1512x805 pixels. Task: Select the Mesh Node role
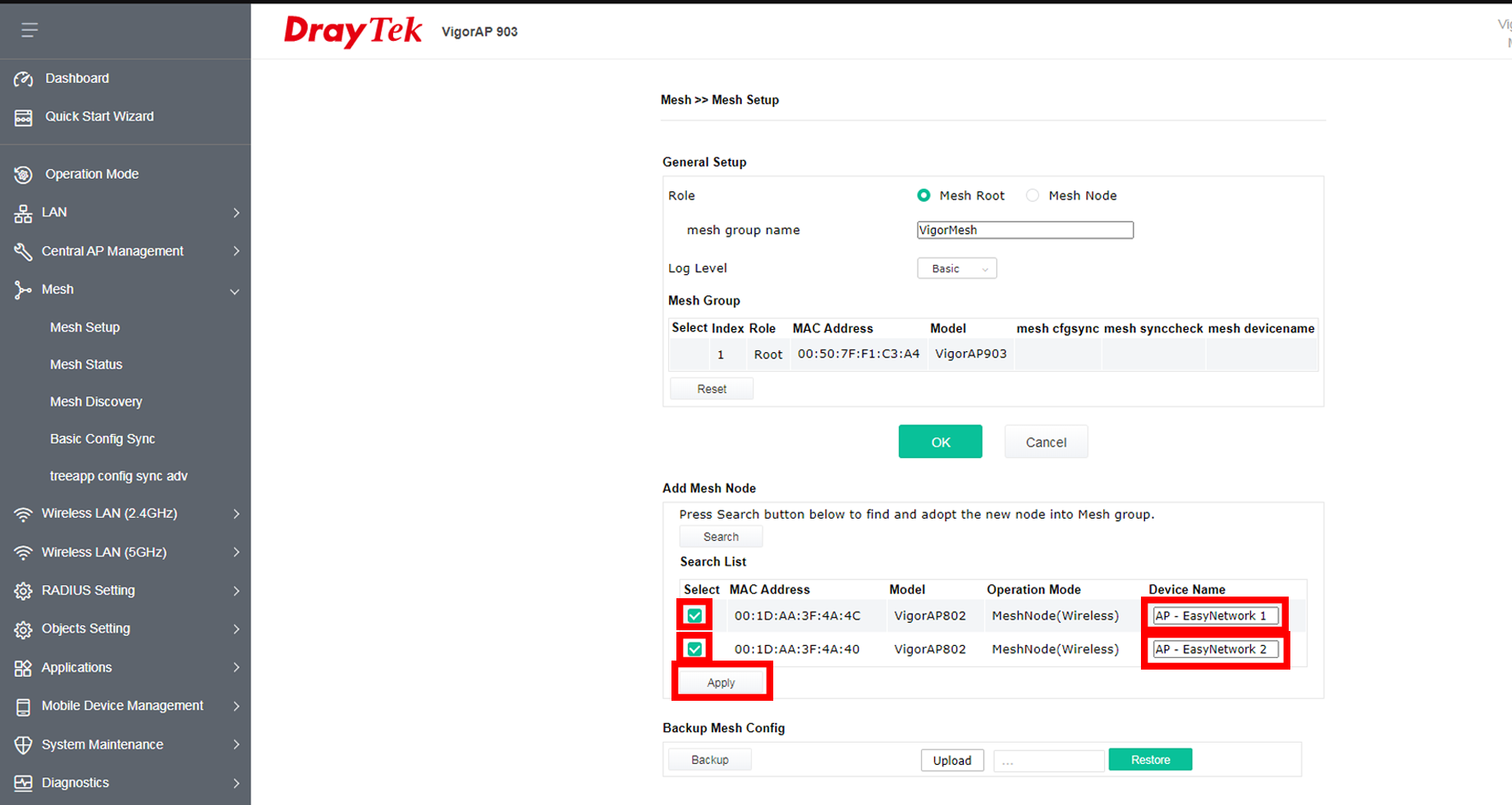coord(1033,195)
